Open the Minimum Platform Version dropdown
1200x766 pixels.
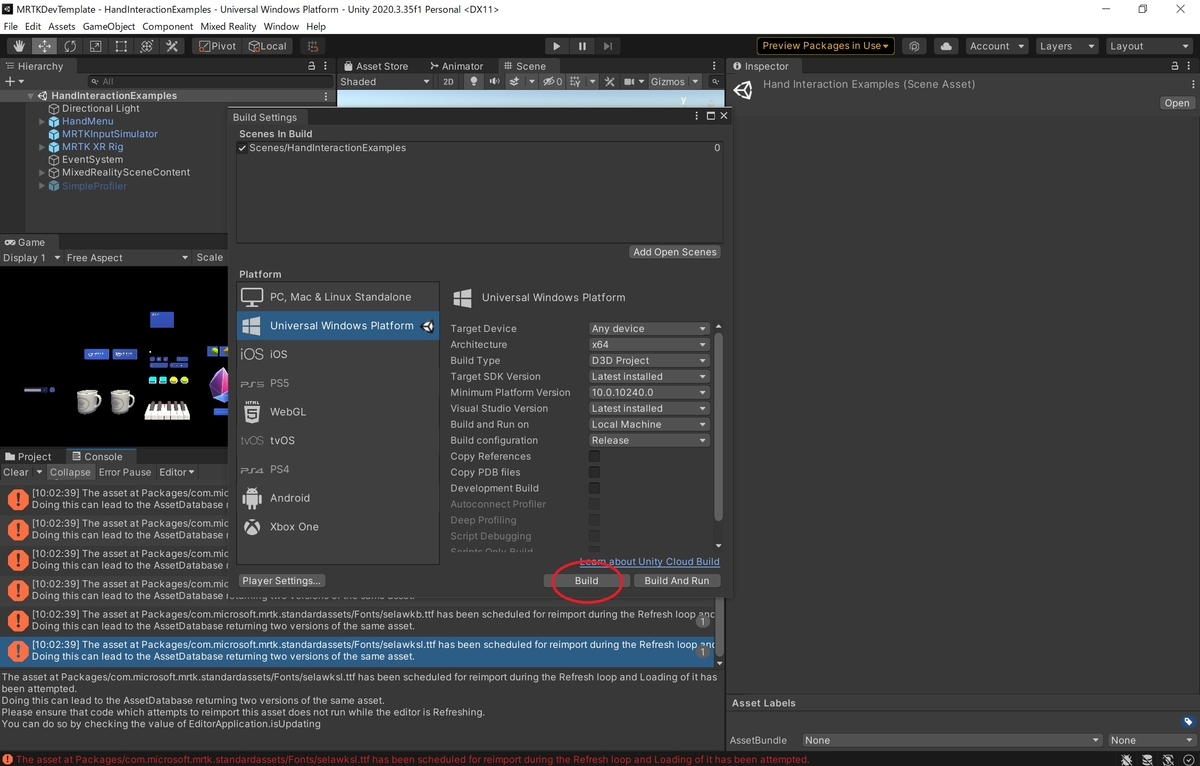(649, 392)
